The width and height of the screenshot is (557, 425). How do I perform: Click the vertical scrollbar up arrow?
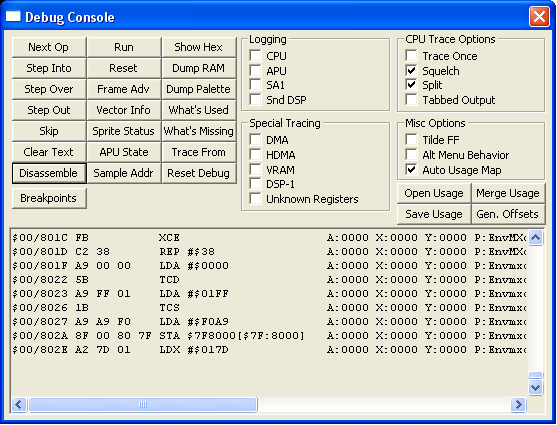pyautogui.click(x=535, y=237)
